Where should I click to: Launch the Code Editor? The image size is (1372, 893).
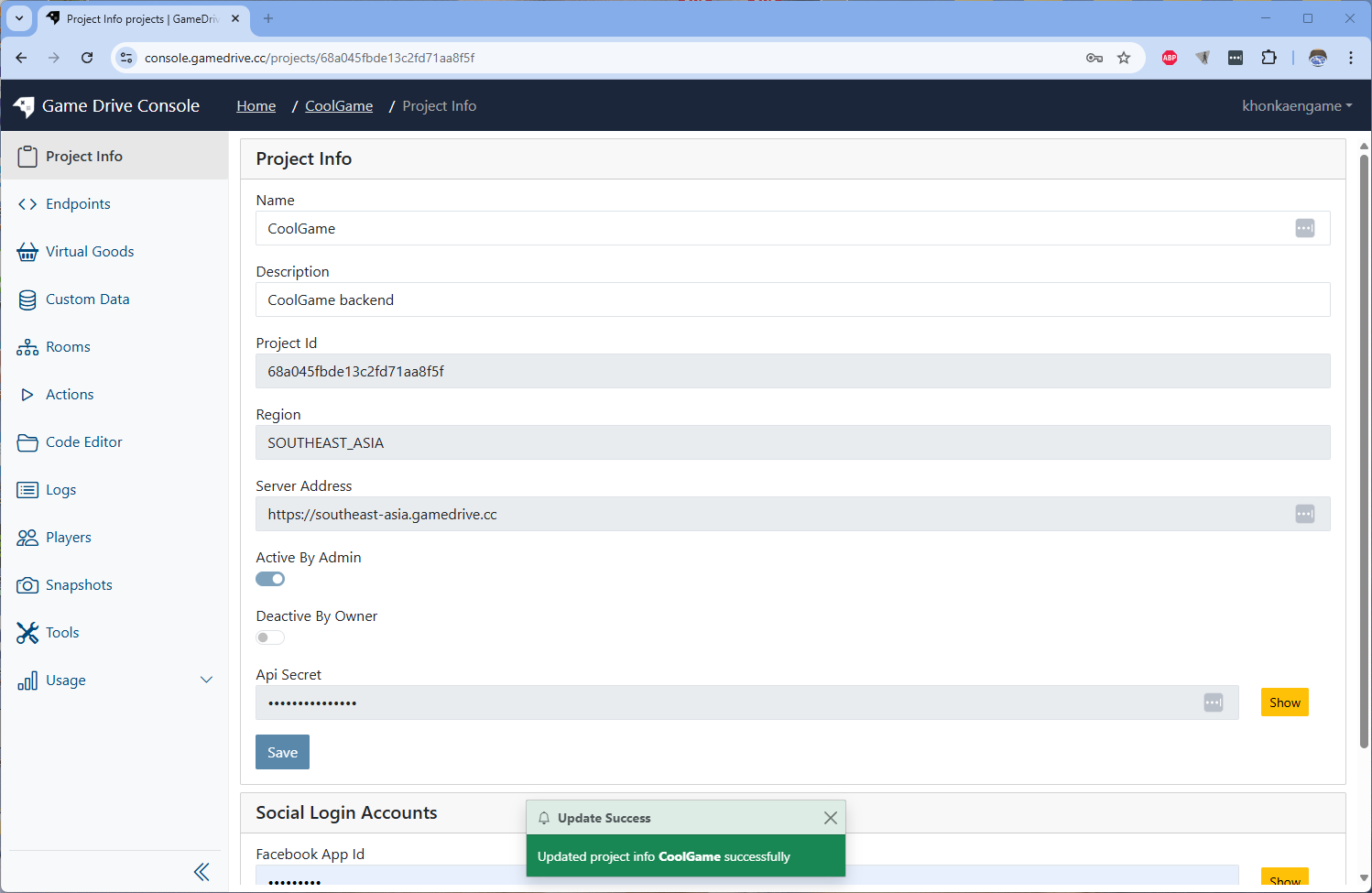coord(27,441)
